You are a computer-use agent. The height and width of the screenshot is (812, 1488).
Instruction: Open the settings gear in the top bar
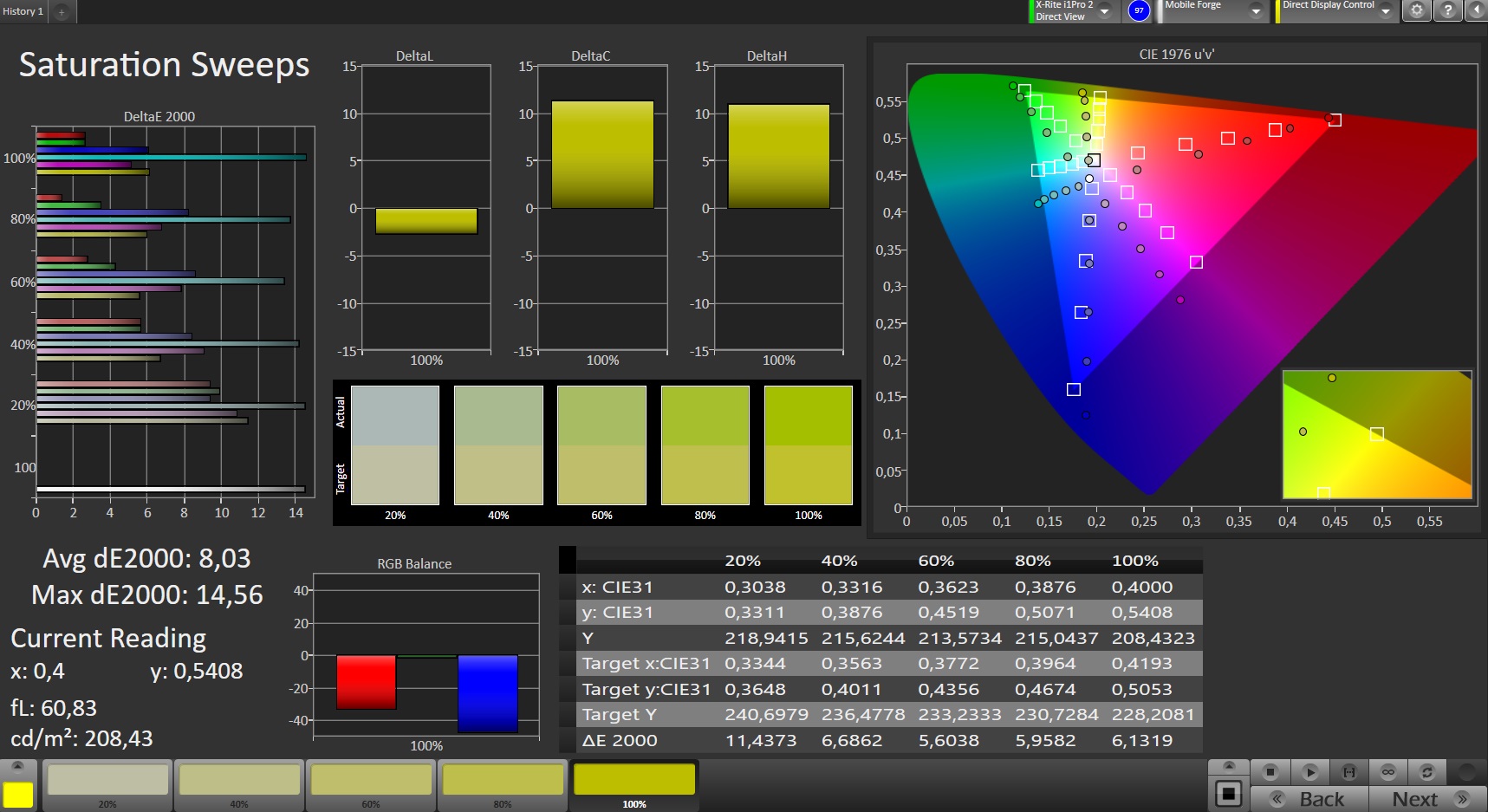(1416, 10)
